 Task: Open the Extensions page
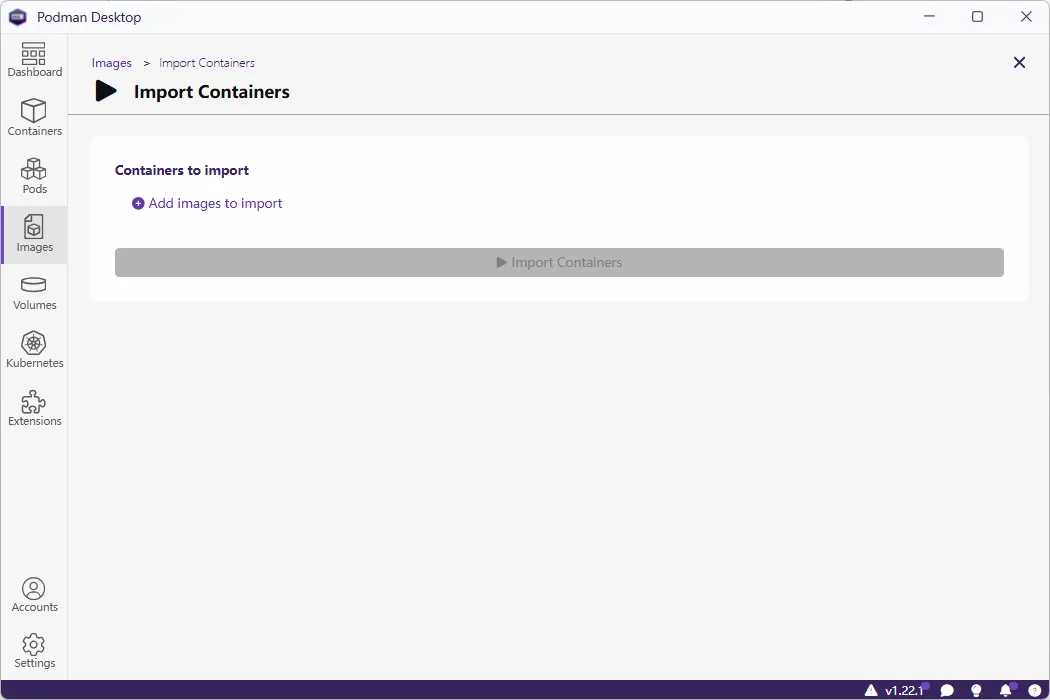34,408
